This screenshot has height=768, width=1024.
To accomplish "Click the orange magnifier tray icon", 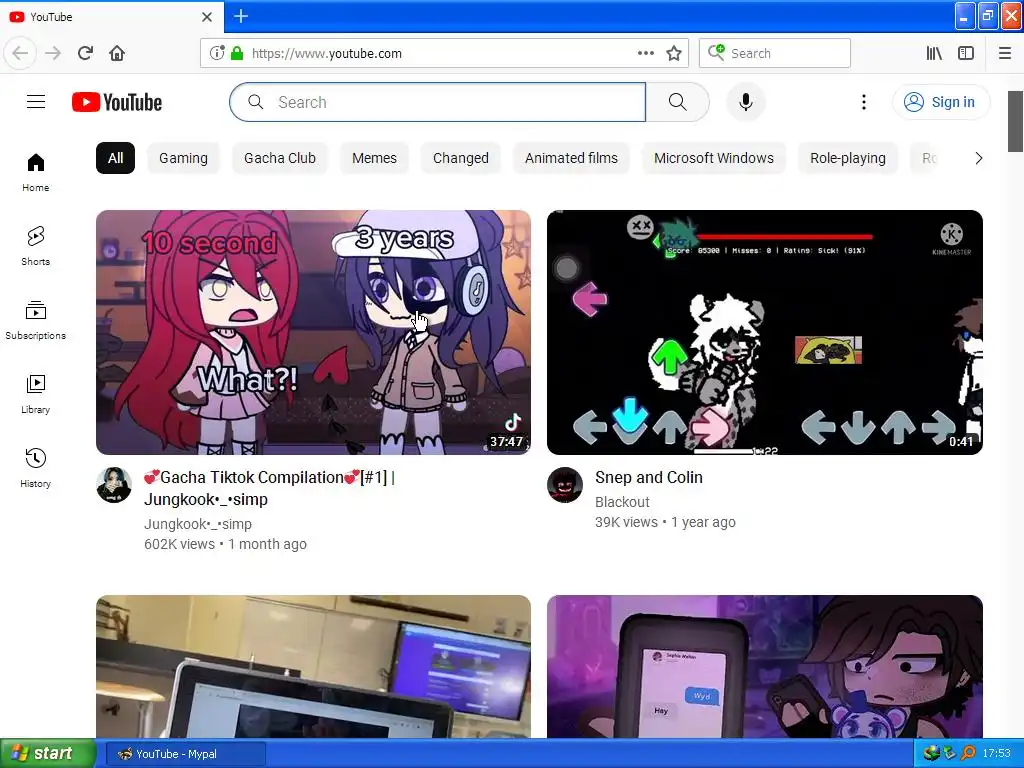I will (x=968, y=754).
